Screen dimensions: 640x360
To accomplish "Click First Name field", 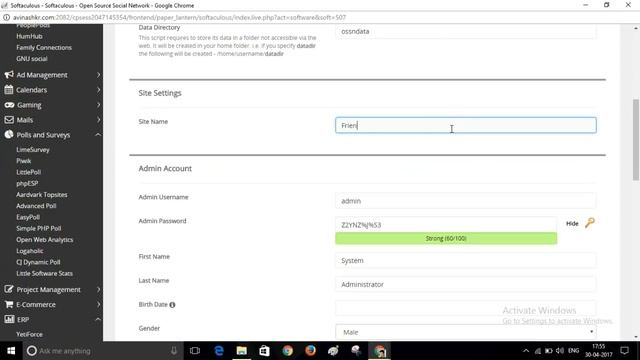I will [465, 260].
